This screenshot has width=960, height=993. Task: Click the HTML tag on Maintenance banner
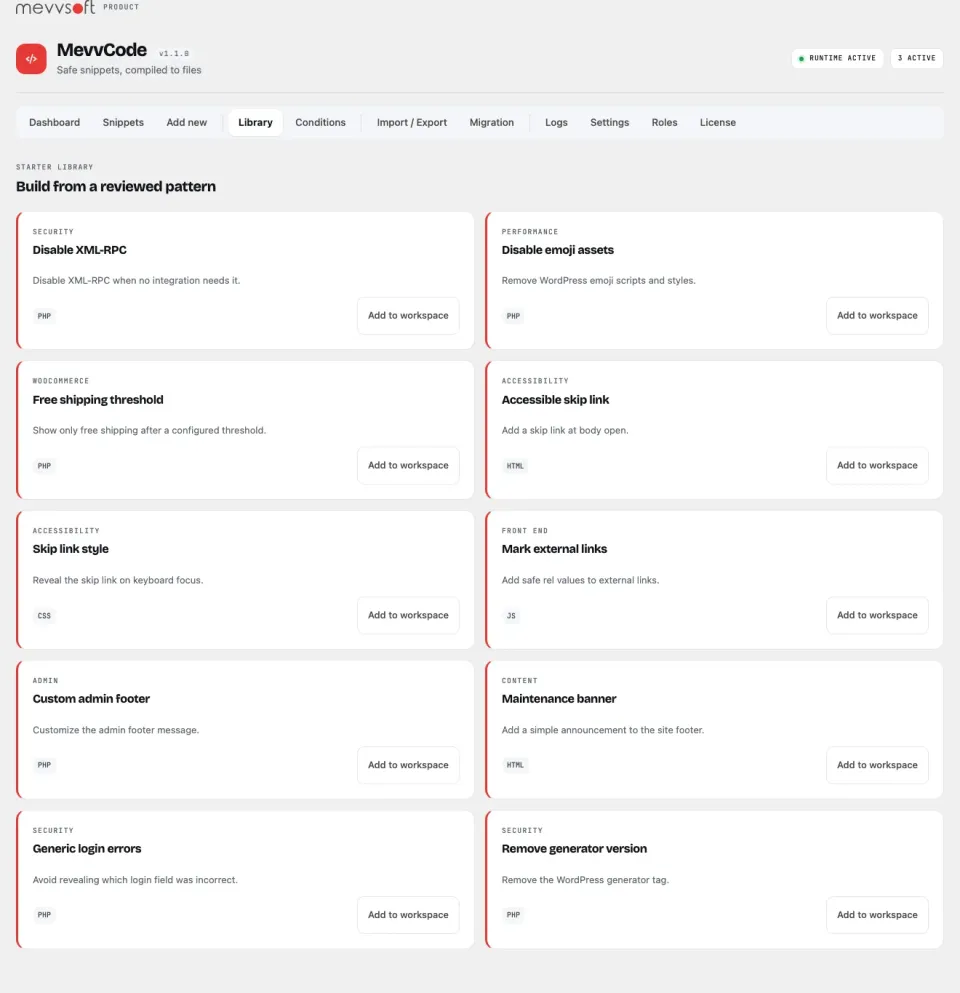point(515,765)
